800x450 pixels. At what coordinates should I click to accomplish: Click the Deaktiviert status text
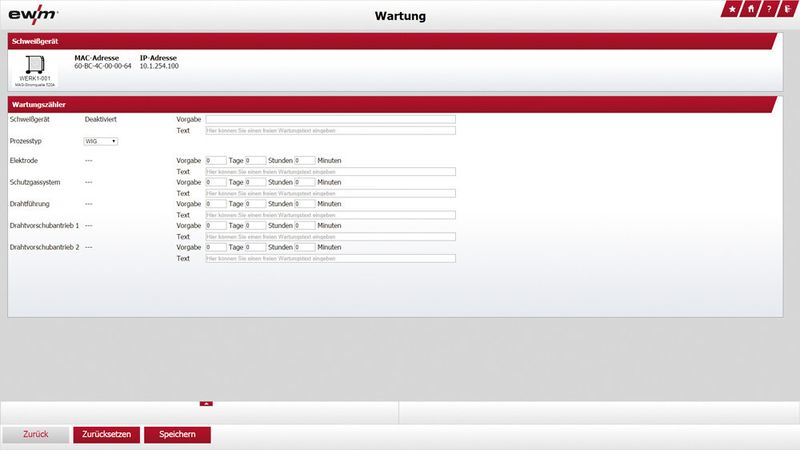point(101,119)
